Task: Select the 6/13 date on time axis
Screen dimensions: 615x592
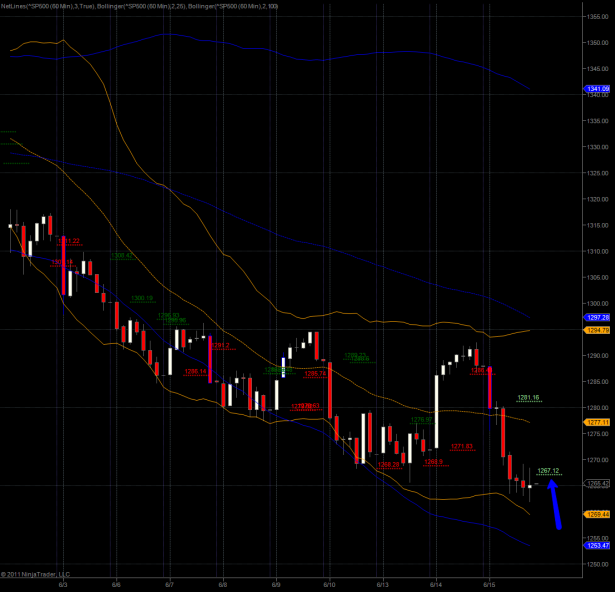Action: point(382,583)
